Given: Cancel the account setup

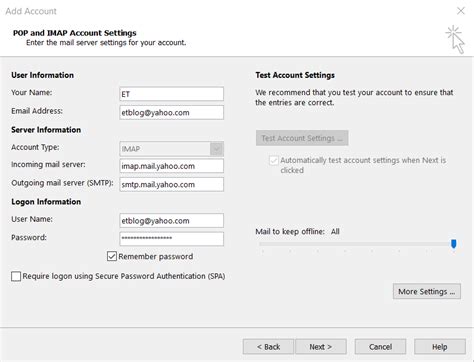Looking at the screenshot, I should coord(380,347).
